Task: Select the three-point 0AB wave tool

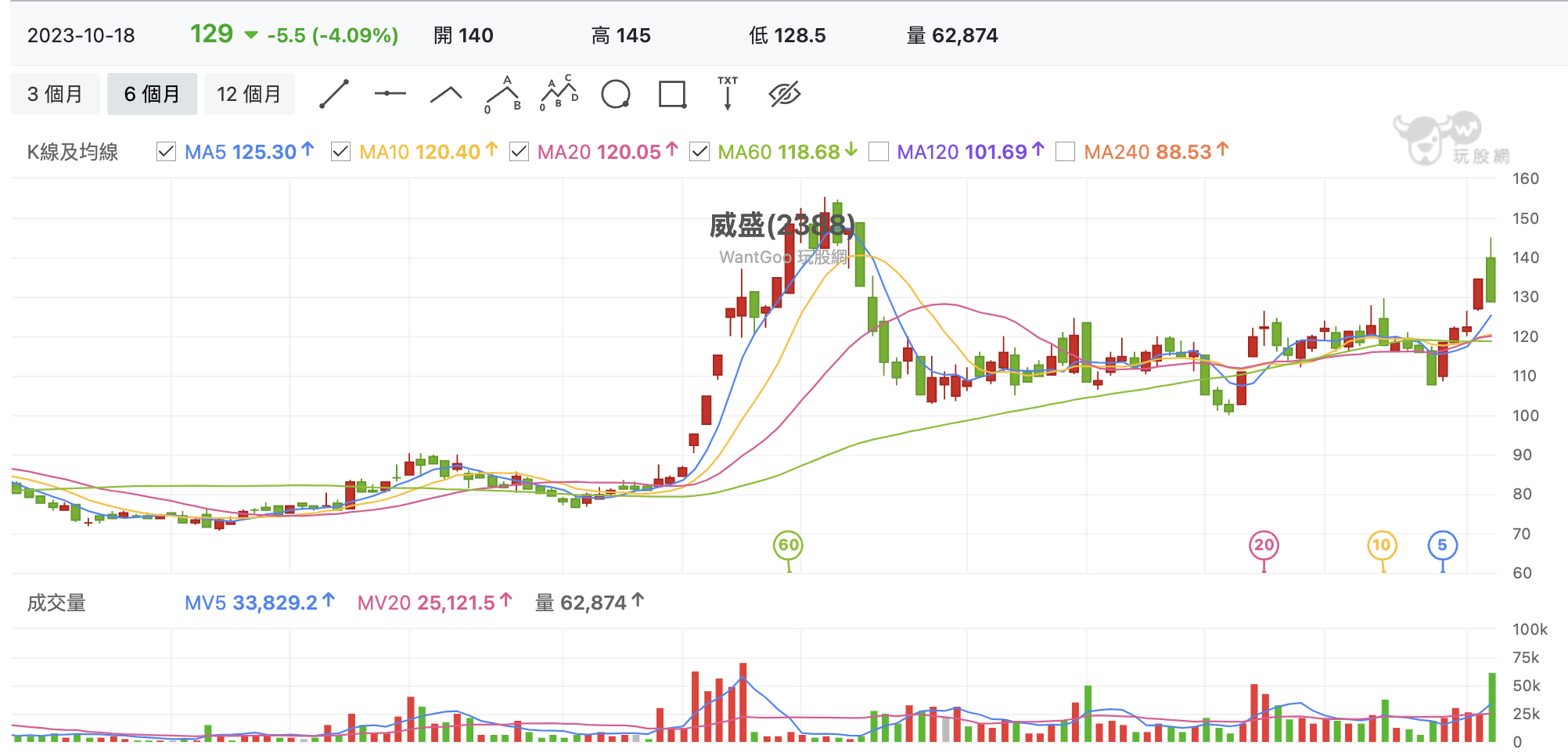Action: (502, 95)
